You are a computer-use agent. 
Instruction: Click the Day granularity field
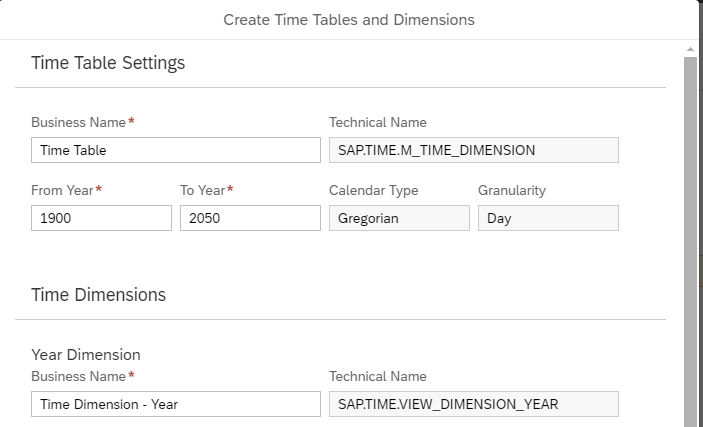547,218
